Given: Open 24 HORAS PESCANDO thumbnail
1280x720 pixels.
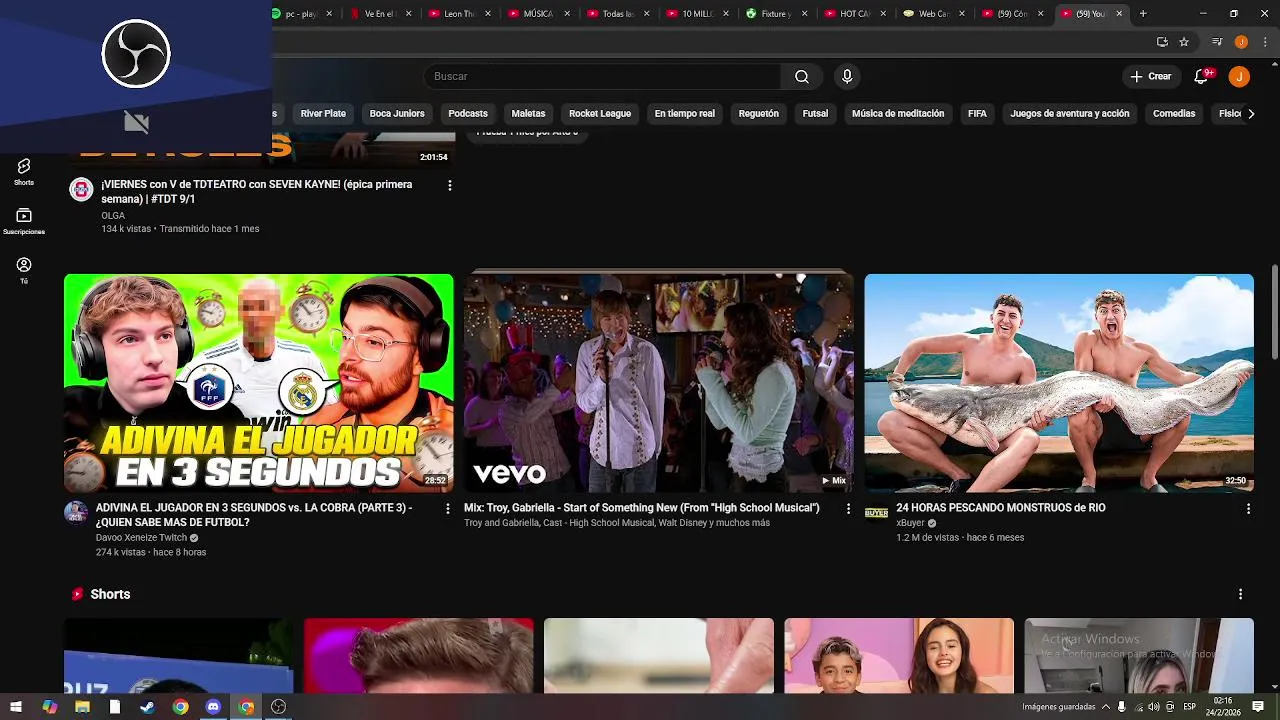Looking at the screenshot, I should coord(1059,383).
